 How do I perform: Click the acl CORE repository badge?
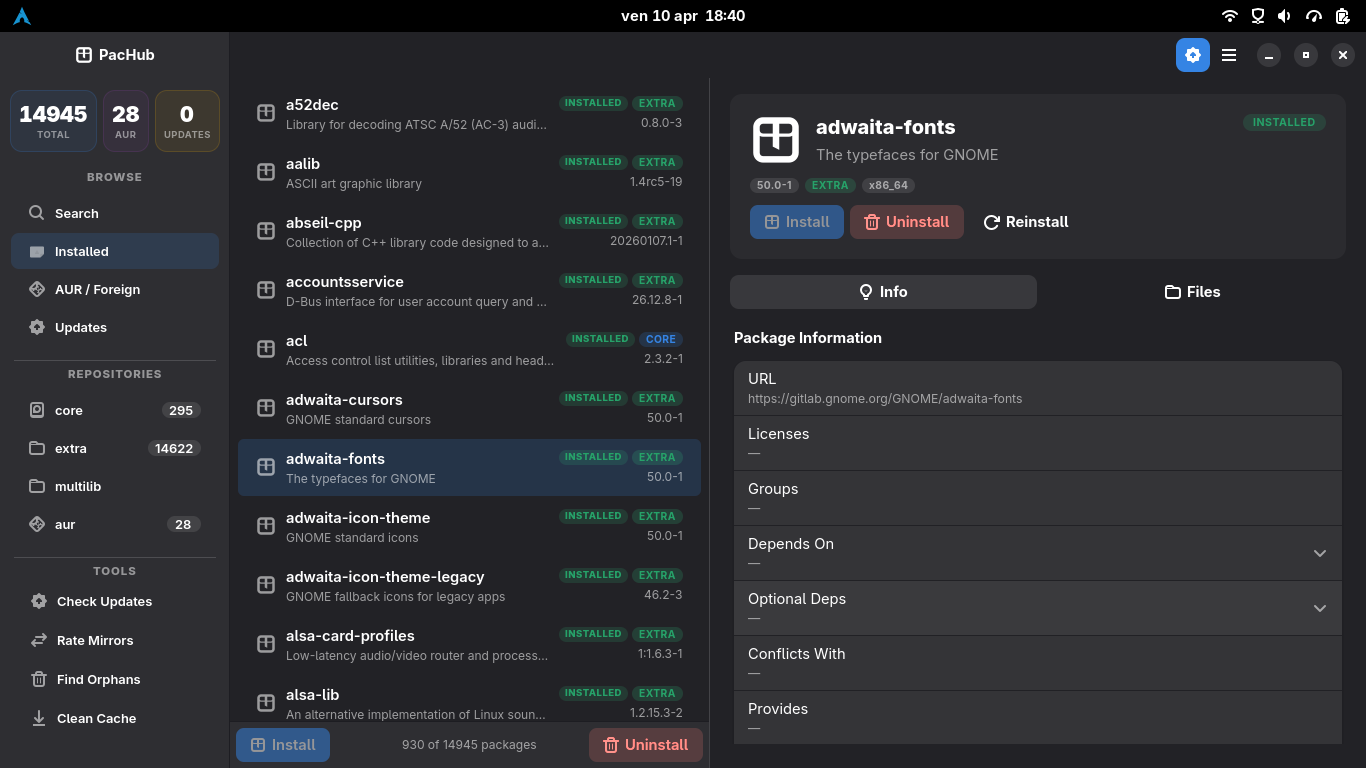(660, 339)
